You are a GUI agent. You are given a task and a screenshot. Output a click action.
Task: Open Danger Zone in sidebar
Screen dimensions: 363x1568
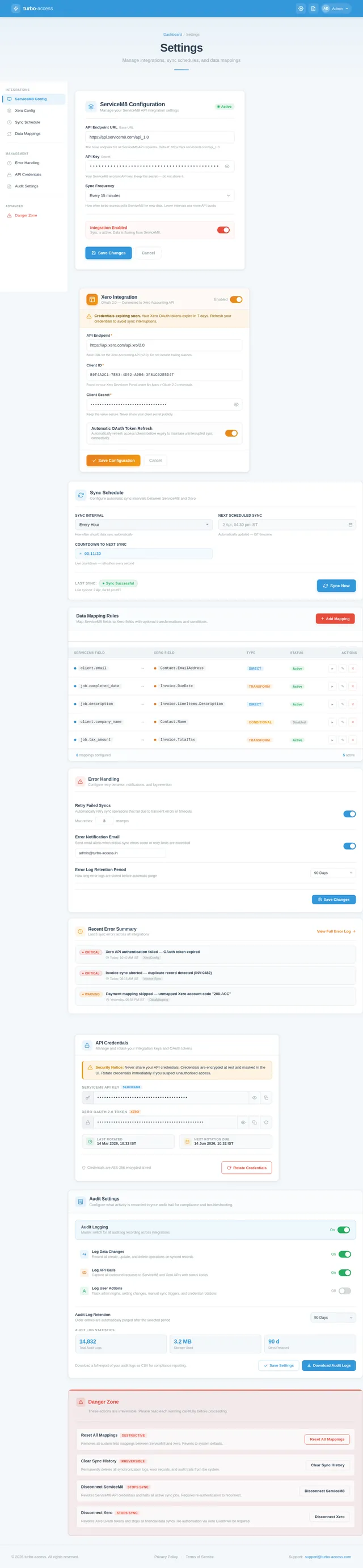(26, 215)
